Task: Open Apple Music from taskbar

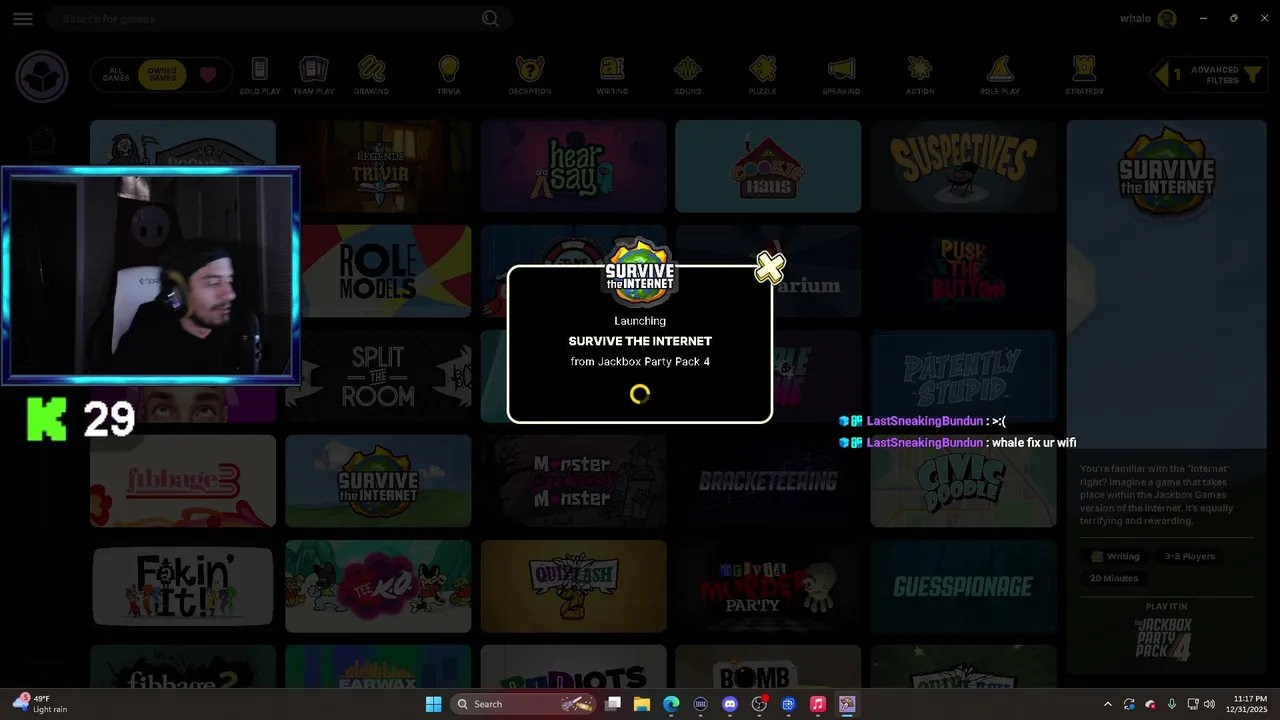Action: pos(818,704)
